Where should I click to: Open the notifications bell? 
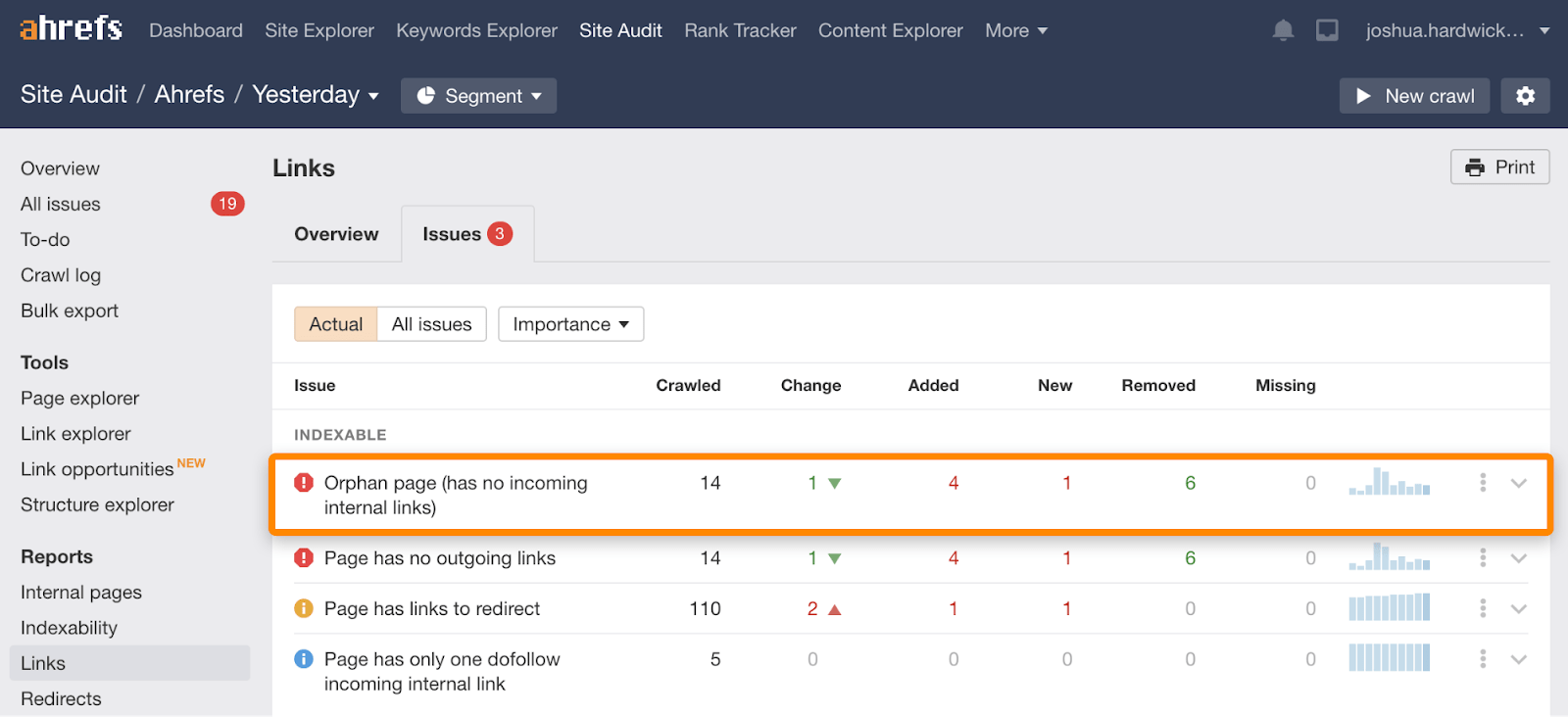point(1283,30)
